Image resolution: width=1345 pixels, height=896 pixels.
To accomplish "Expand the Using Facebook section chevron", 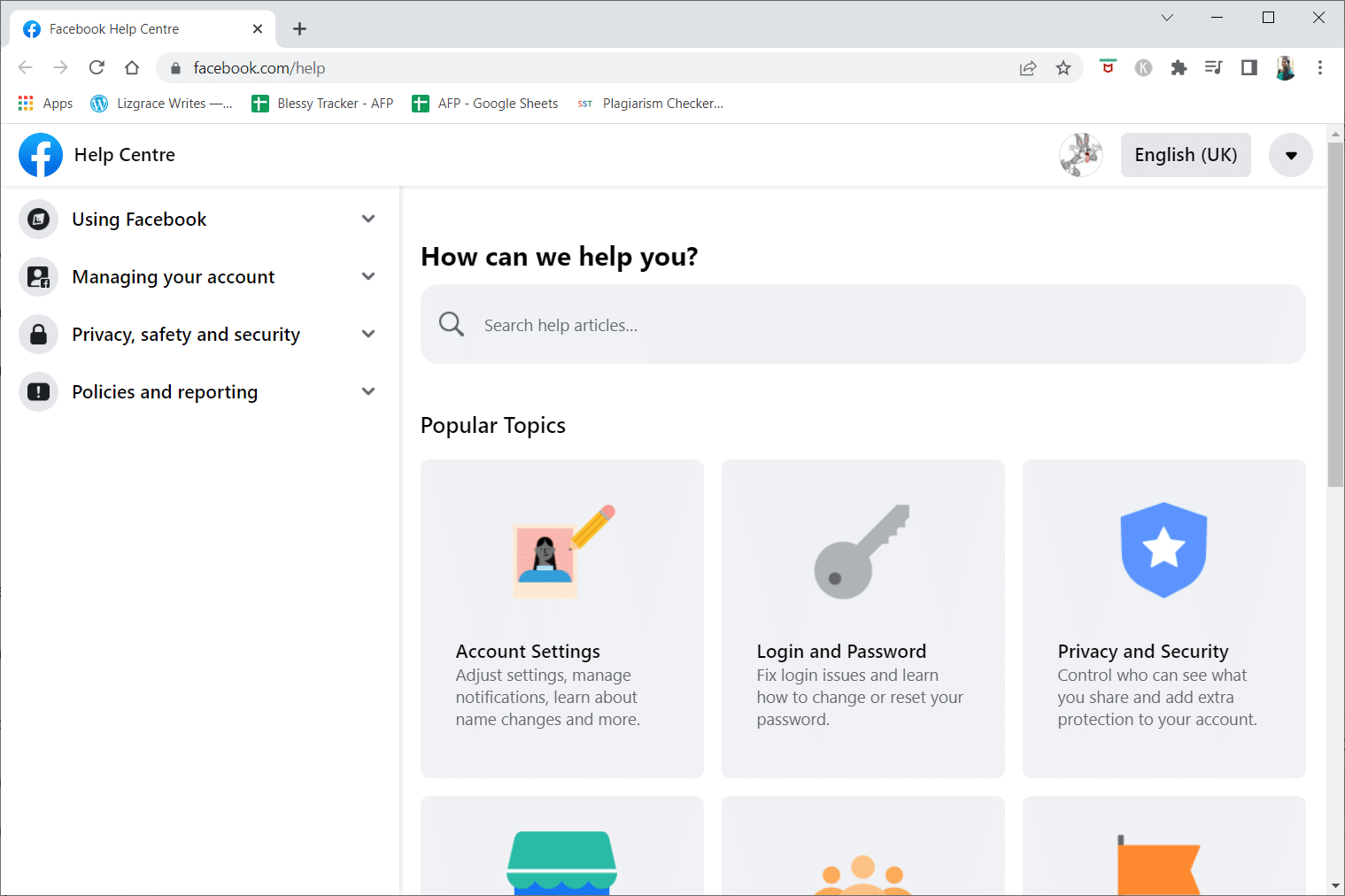I will [368, 219].
